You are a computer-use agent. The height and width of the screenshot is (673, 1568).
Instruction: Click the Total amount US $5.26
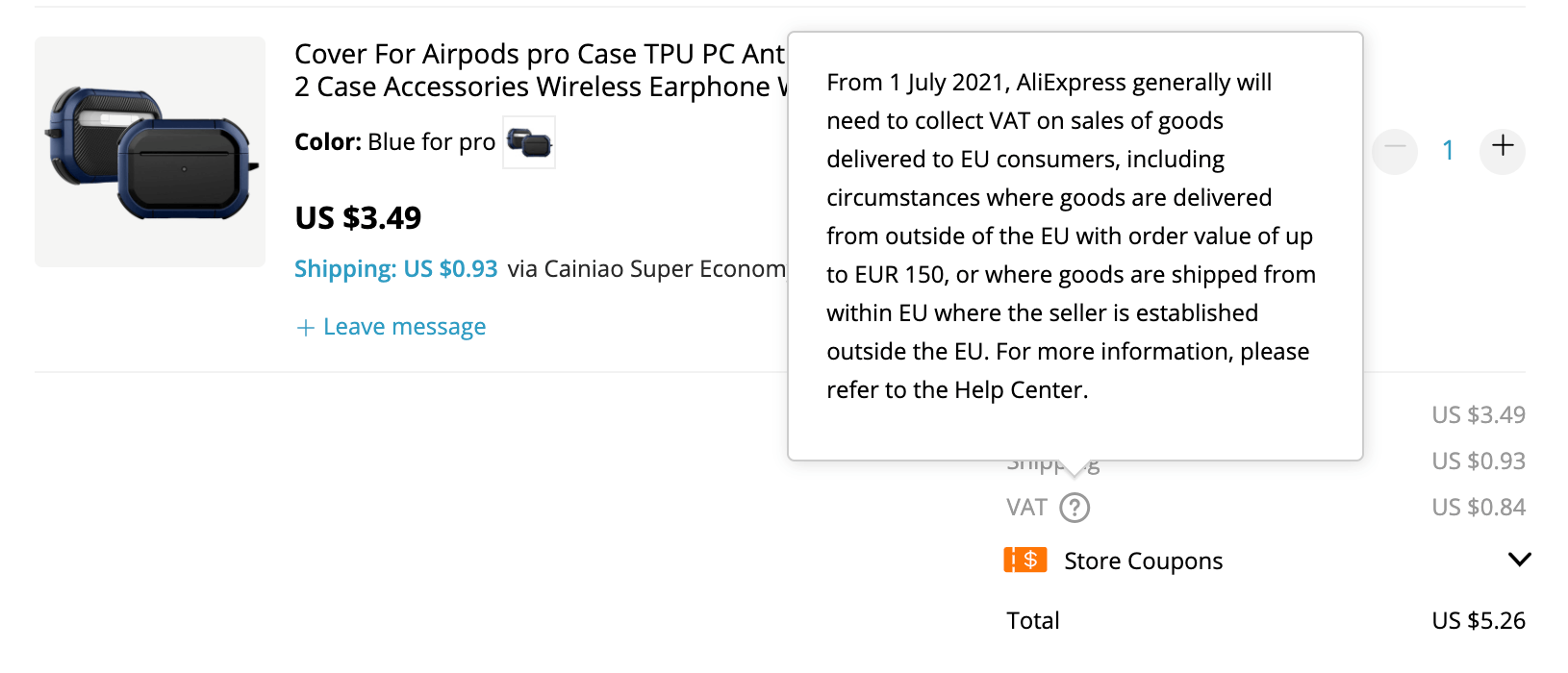coord(1478,621)
